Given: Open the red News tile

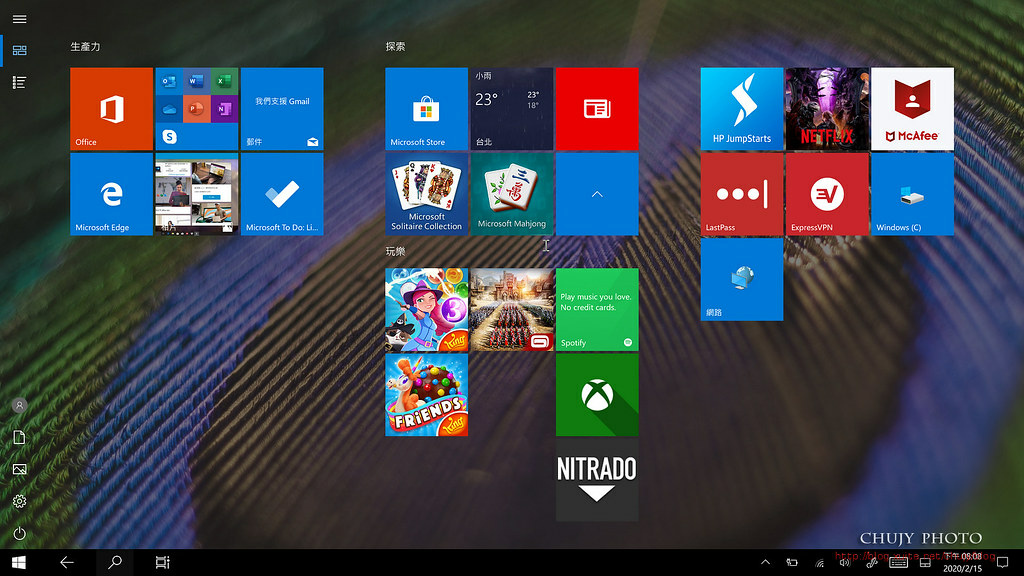Looking at the screenshot, I should (x=597, y=109).
